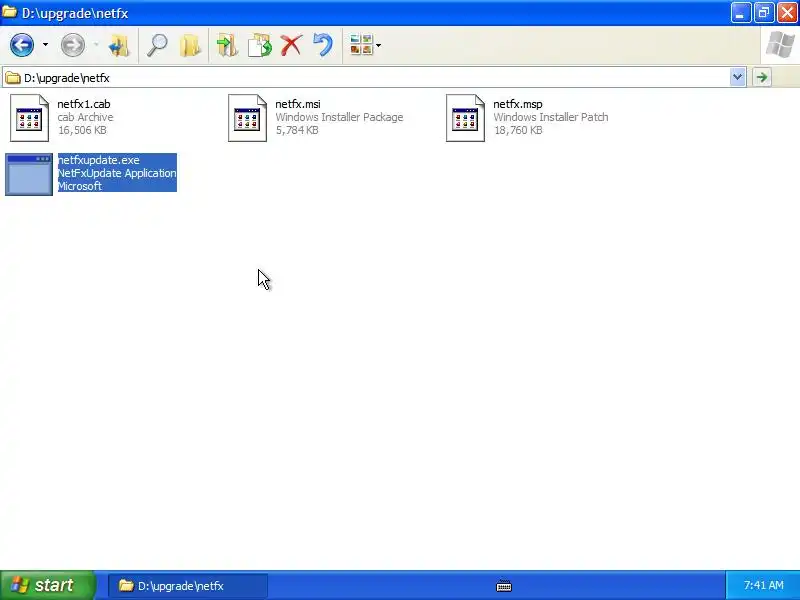The height and width of the screenshot is (600, 800).
Task: Select the netfxupdate.exe application icon
Action: coord(29,174)
